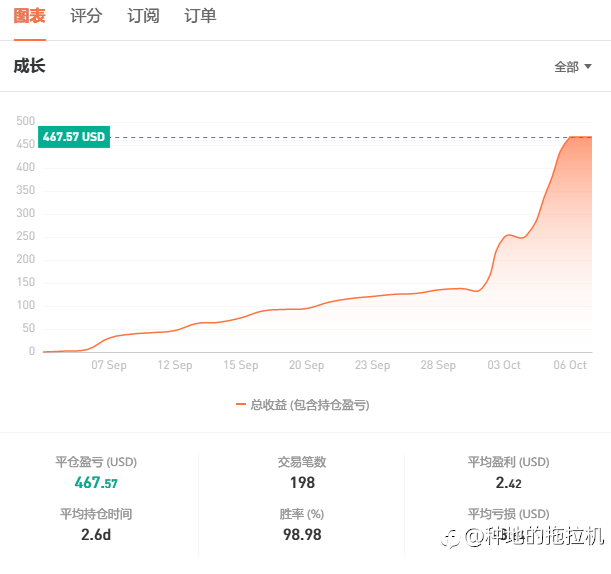Click the 交易笔数 value 198
611x574 pixels.
pos(302,483)
